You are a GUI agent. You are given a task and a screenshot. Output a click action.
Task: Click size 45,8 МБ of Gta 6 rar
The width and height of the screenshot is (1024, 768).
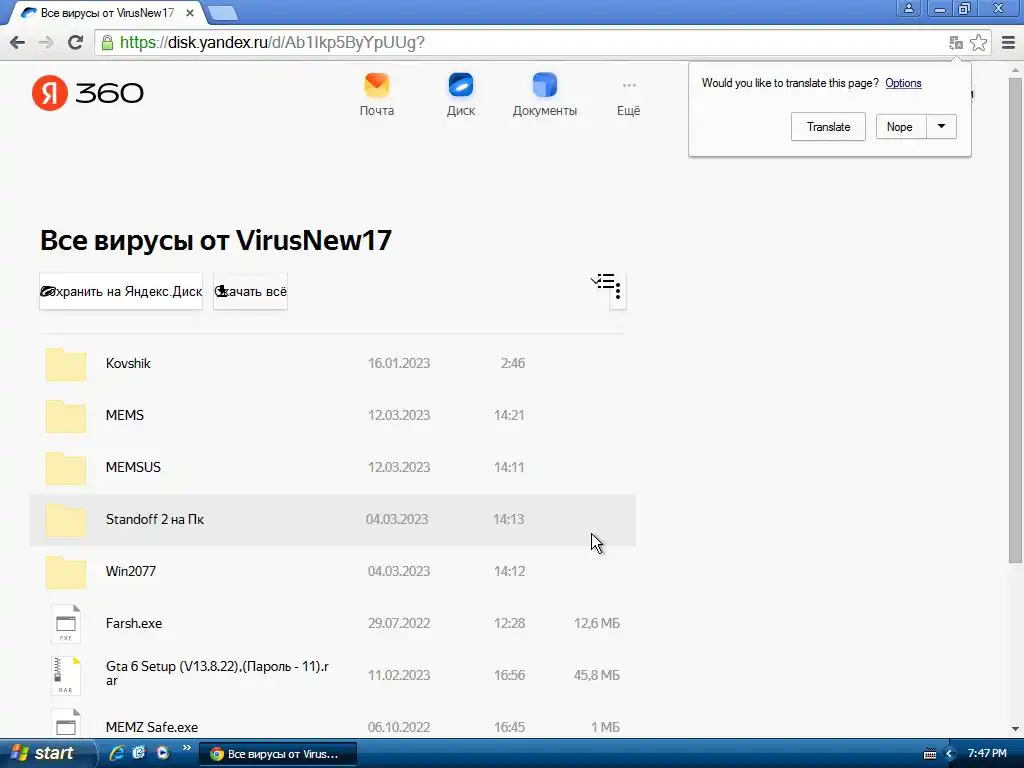(597, 675)
